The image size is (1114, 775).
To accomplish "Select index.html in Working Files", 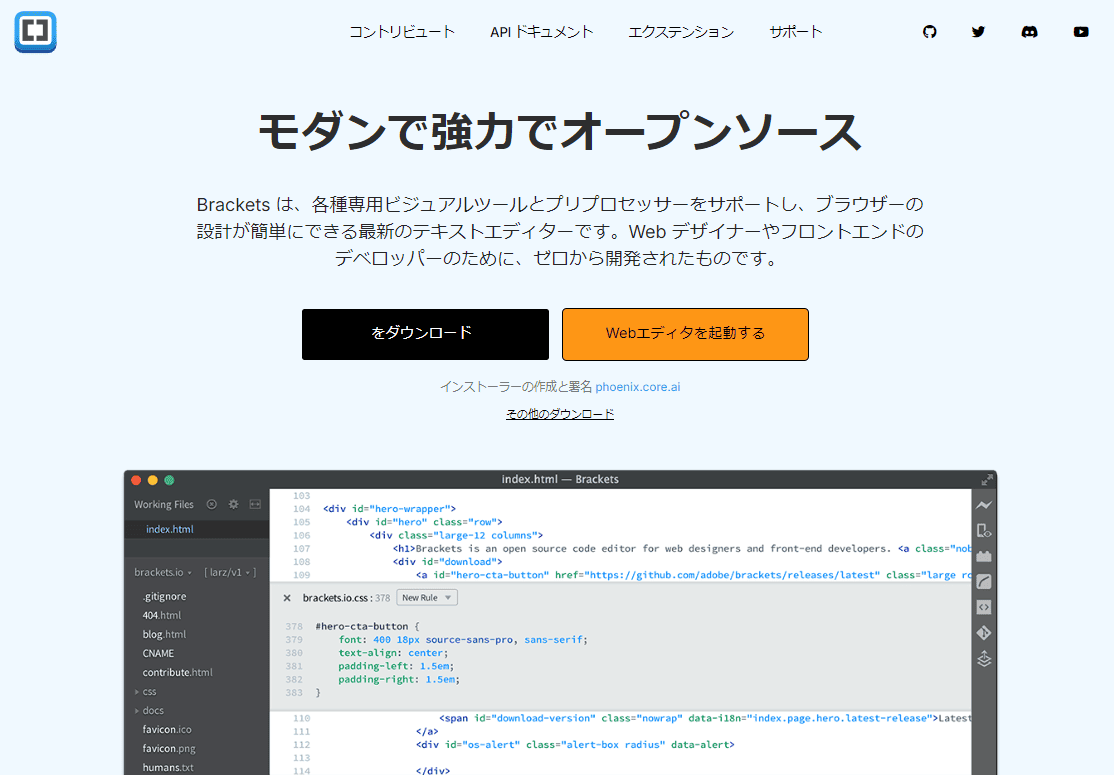I will (170, 530).
